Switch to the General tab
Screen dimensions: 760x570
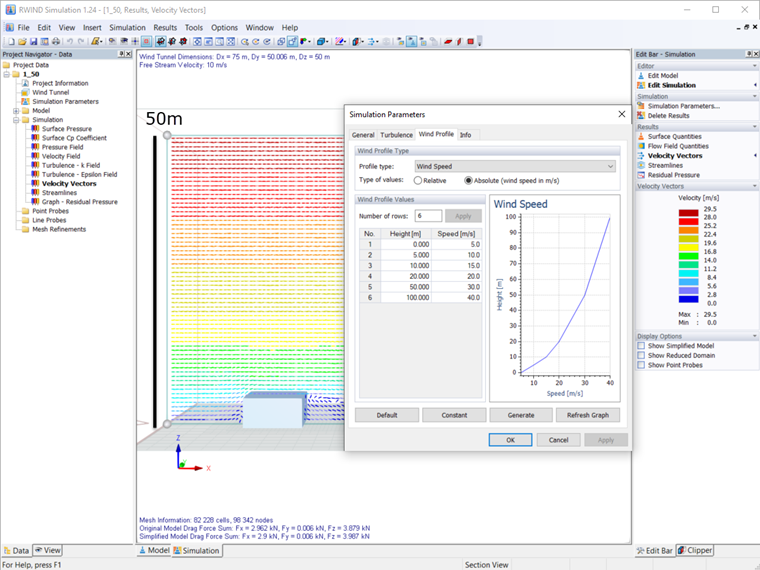point(363,135)
